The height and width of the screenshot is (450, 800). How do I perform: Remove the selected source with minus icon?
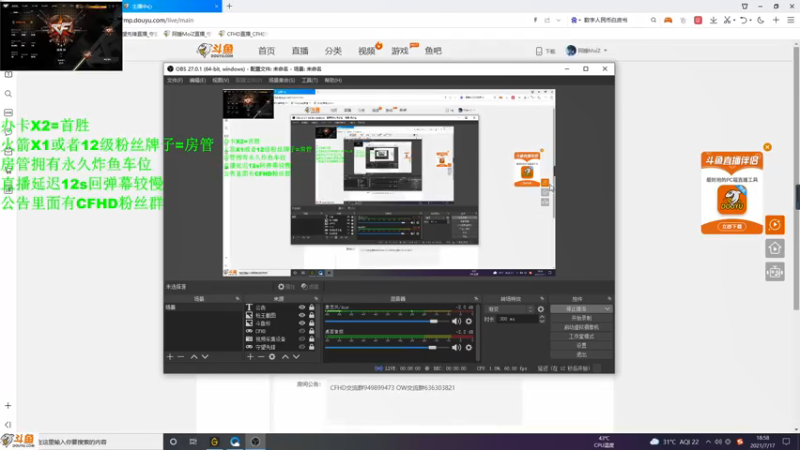(x=261, y=357)
